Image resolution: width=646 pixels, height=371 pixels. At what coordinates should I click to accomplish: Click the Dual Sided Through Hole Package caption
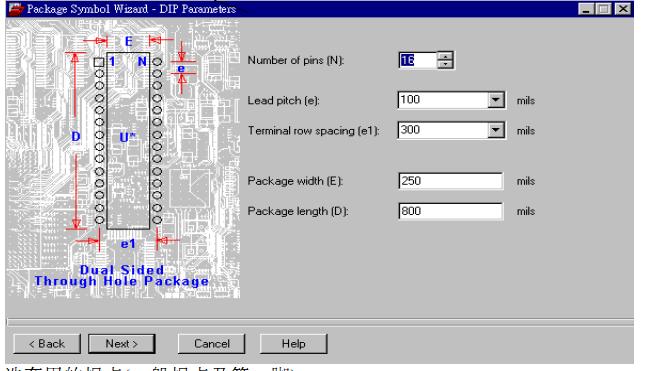pos(122,275)
